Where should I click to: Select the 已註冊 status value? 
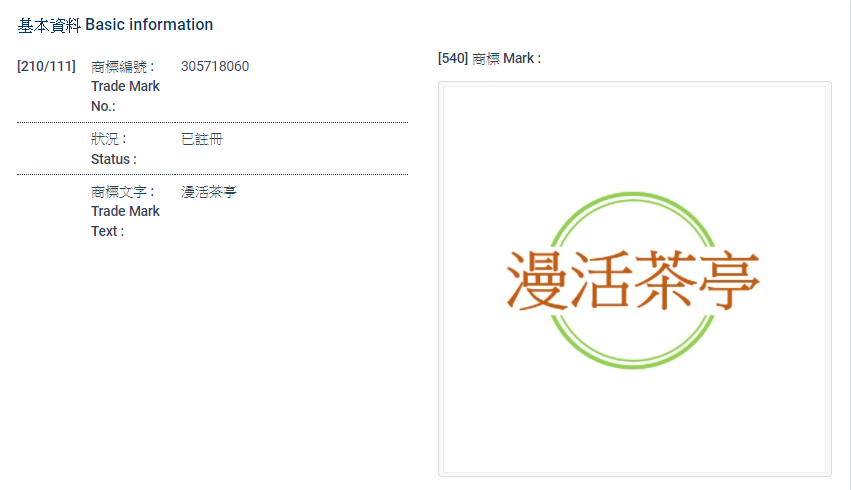tap(201, 139)
